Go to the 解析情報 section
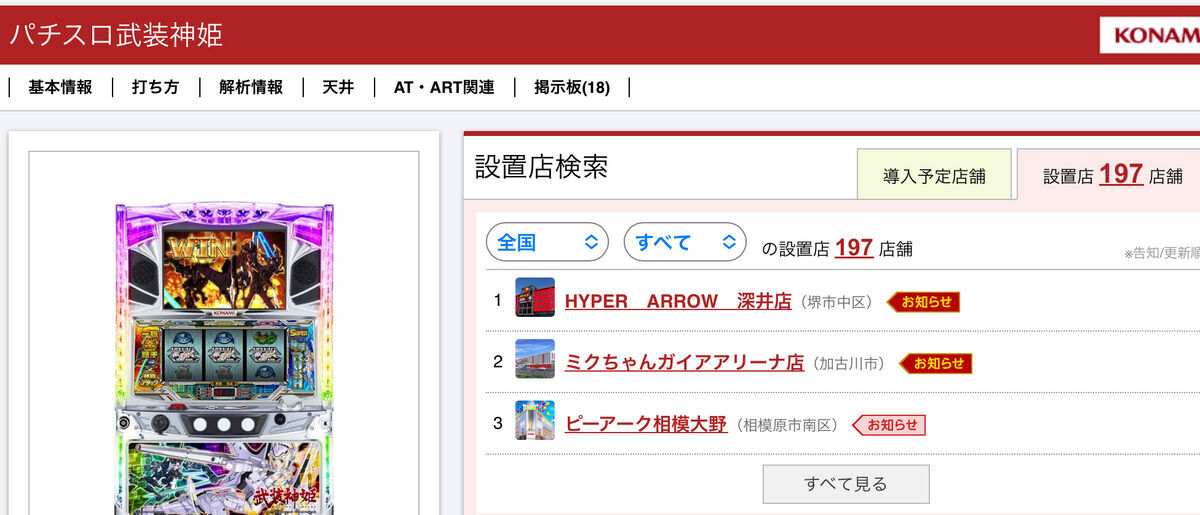 click(x=251, y=87)
